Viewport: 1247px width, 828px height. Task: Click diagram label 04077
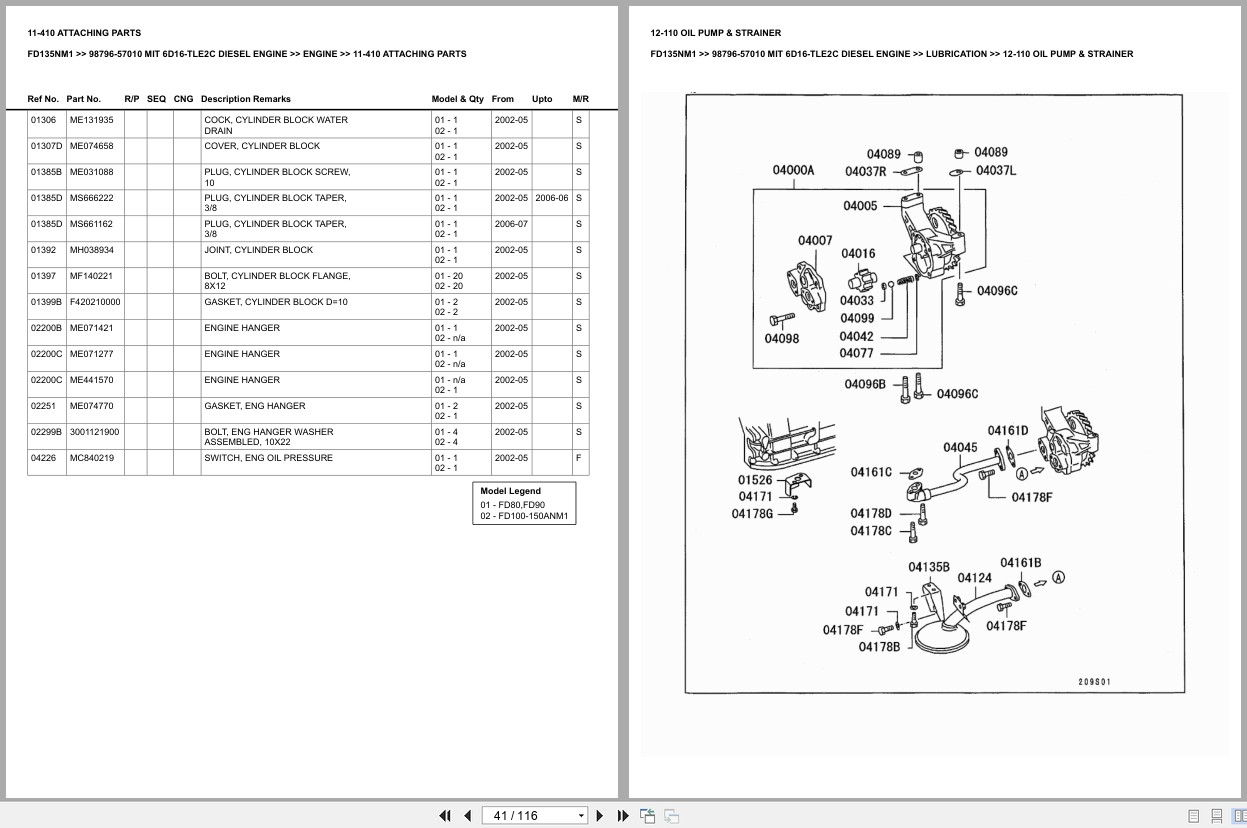coord(857,353)
